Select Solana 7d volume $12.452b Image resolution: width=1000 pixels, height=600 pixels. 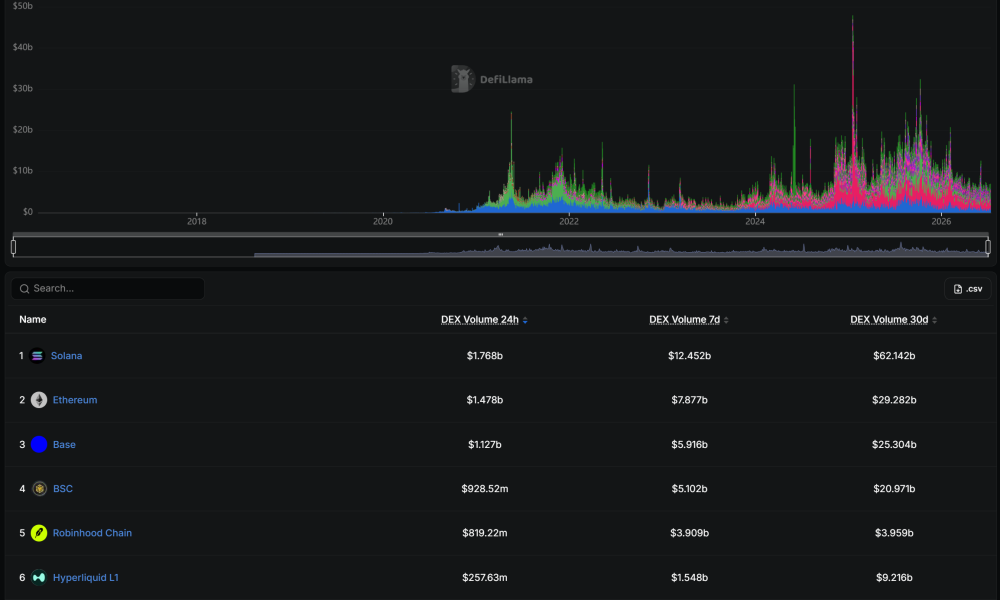(x=689, y=356)
